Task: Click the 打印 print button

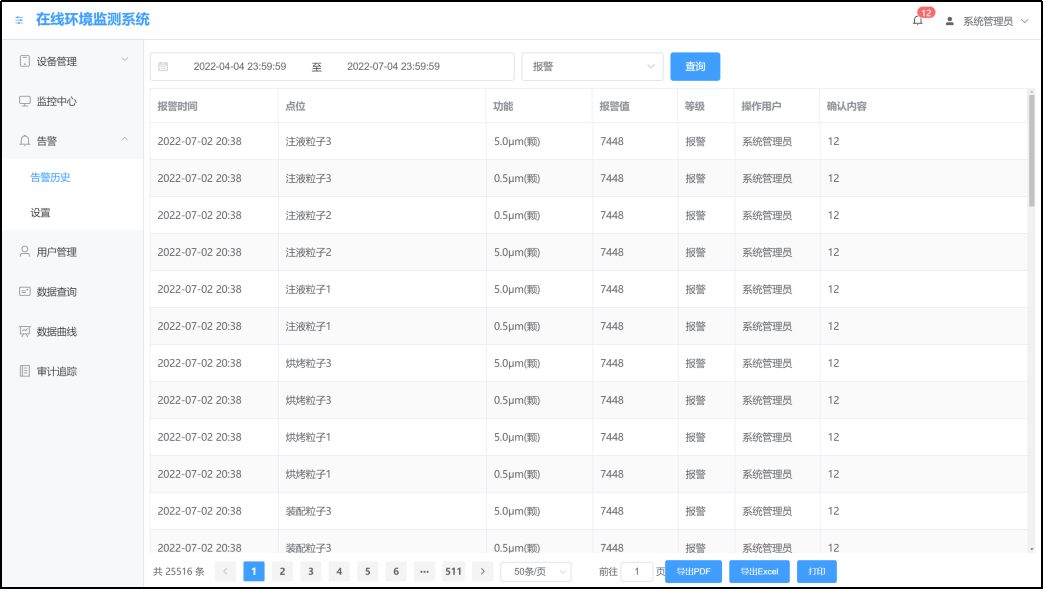Action: pos(817,572)
